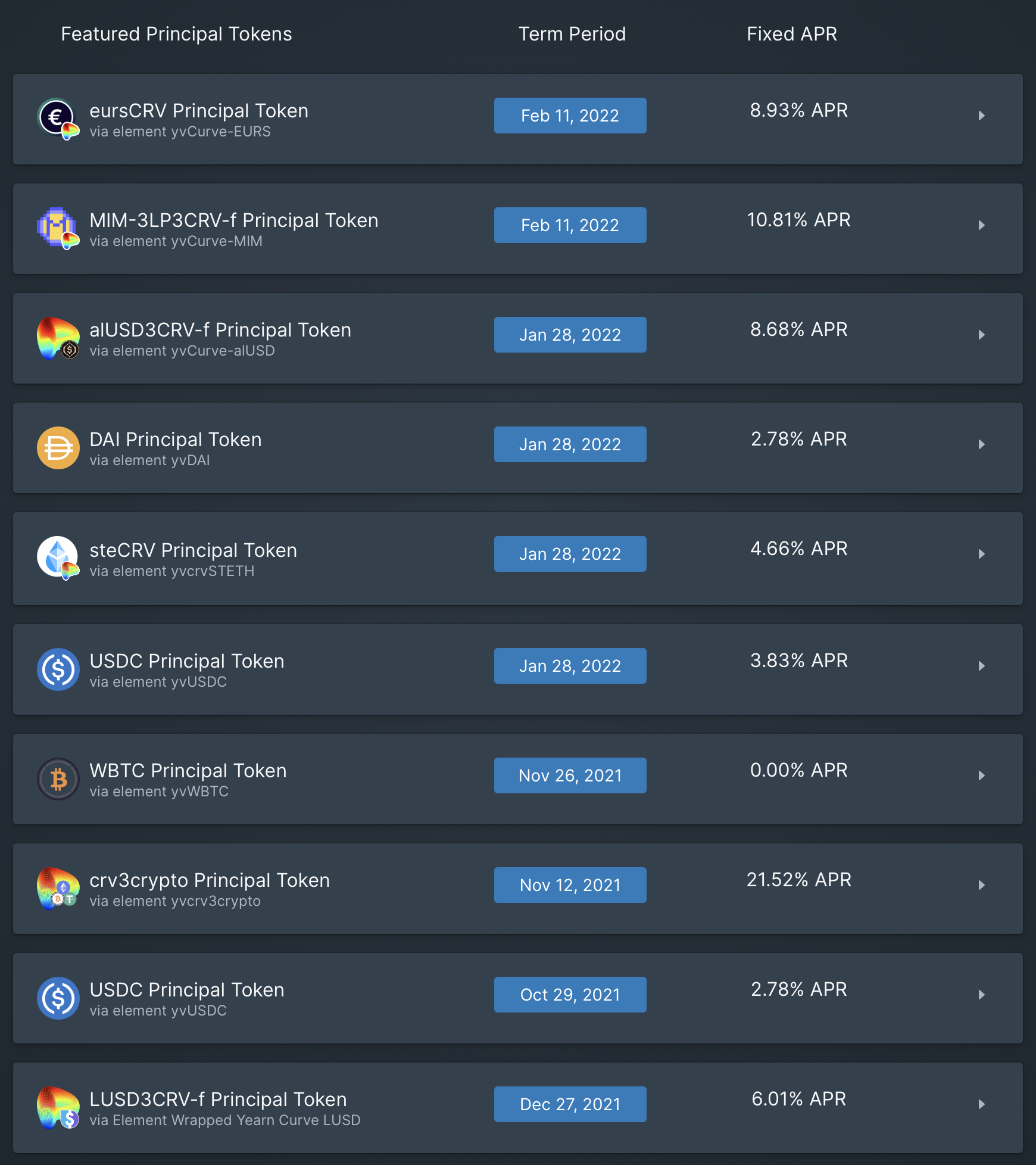Screen dimensions: 1036x1165
Task: Open the alUSD3CRV-f Principal Token title
Action: coord(220,330)
